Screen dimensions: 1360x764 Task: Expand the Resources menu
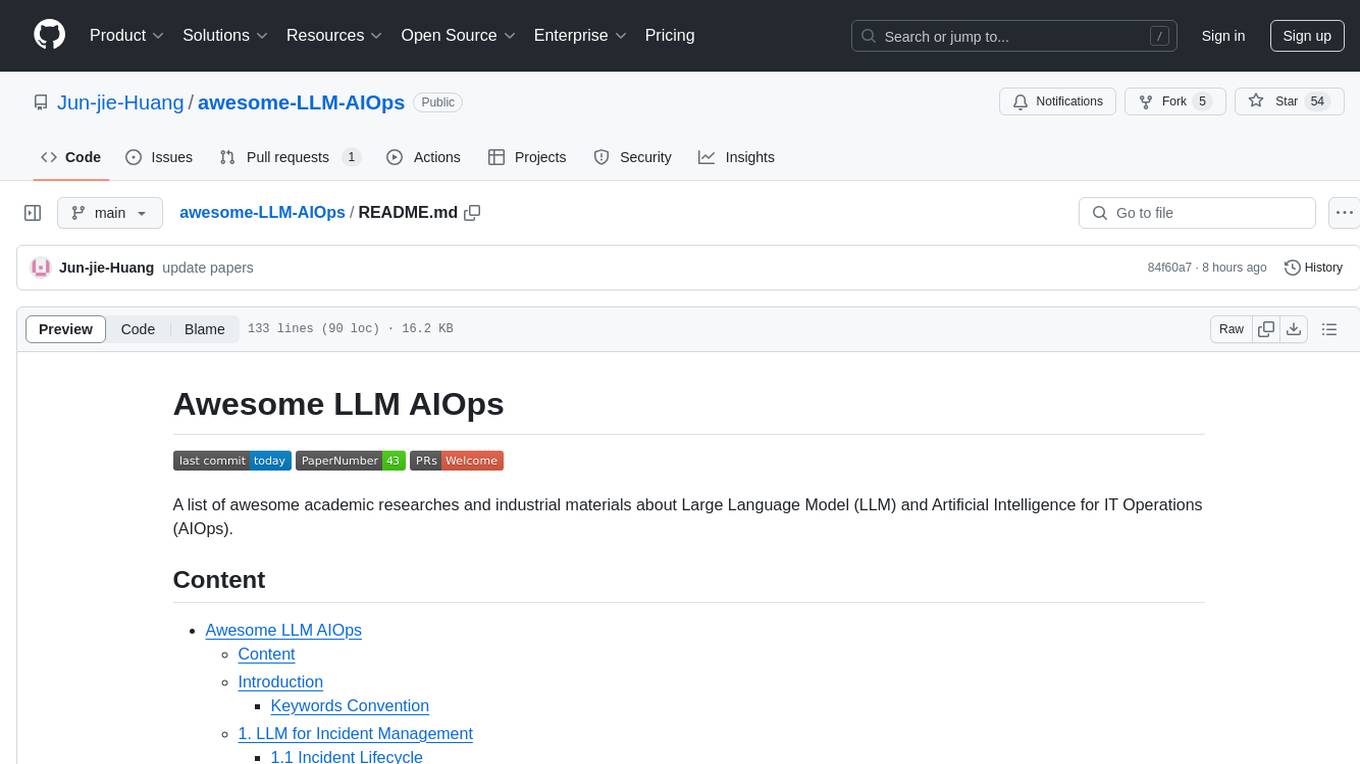[x=334, y=35]
